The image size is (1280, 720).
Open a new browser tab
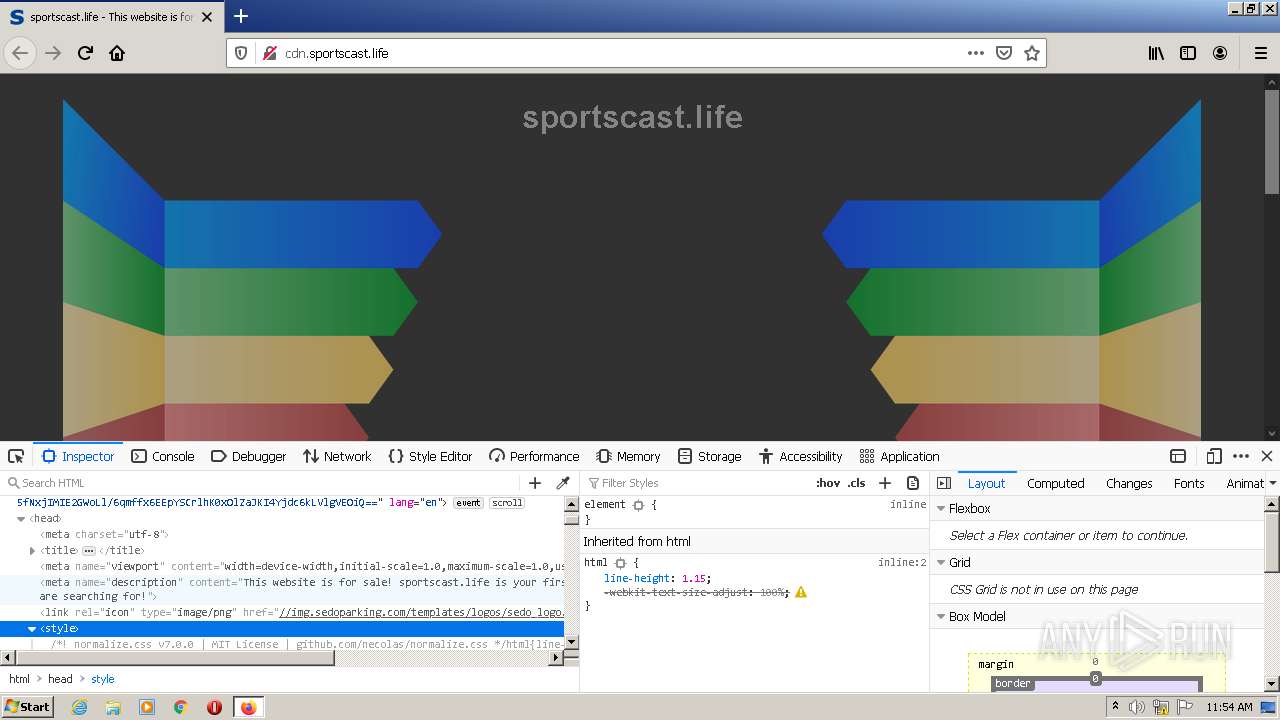[241, 16]
